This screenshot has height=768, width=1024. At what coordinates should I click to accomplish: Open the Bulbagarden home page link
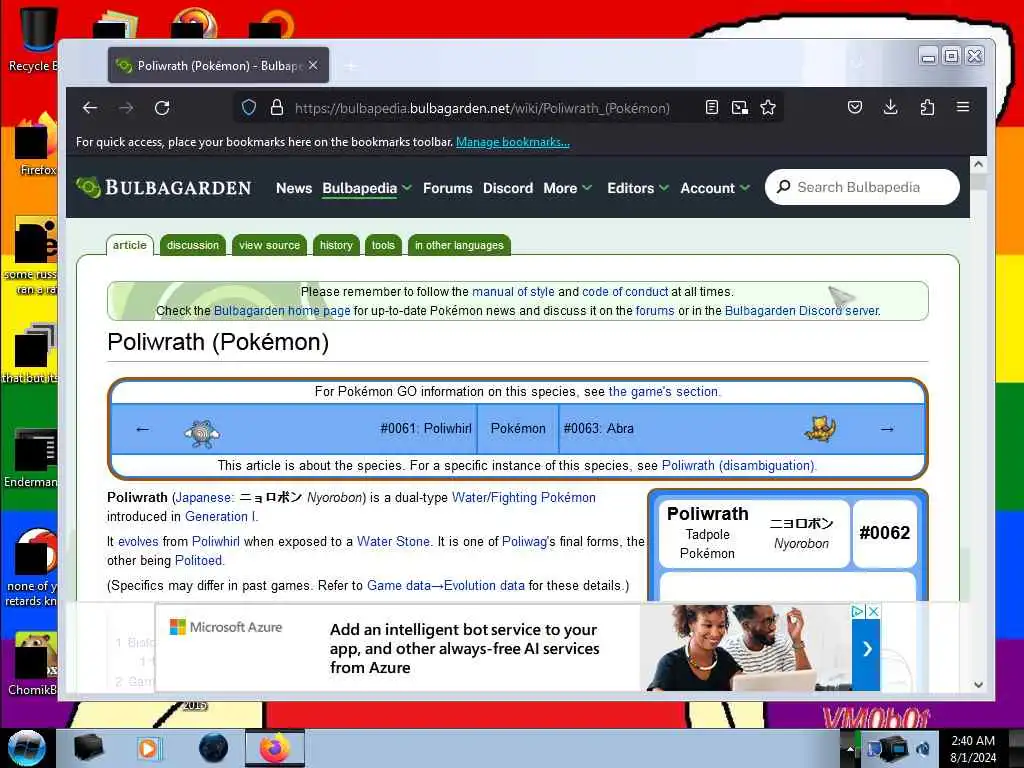click(282, 311)
